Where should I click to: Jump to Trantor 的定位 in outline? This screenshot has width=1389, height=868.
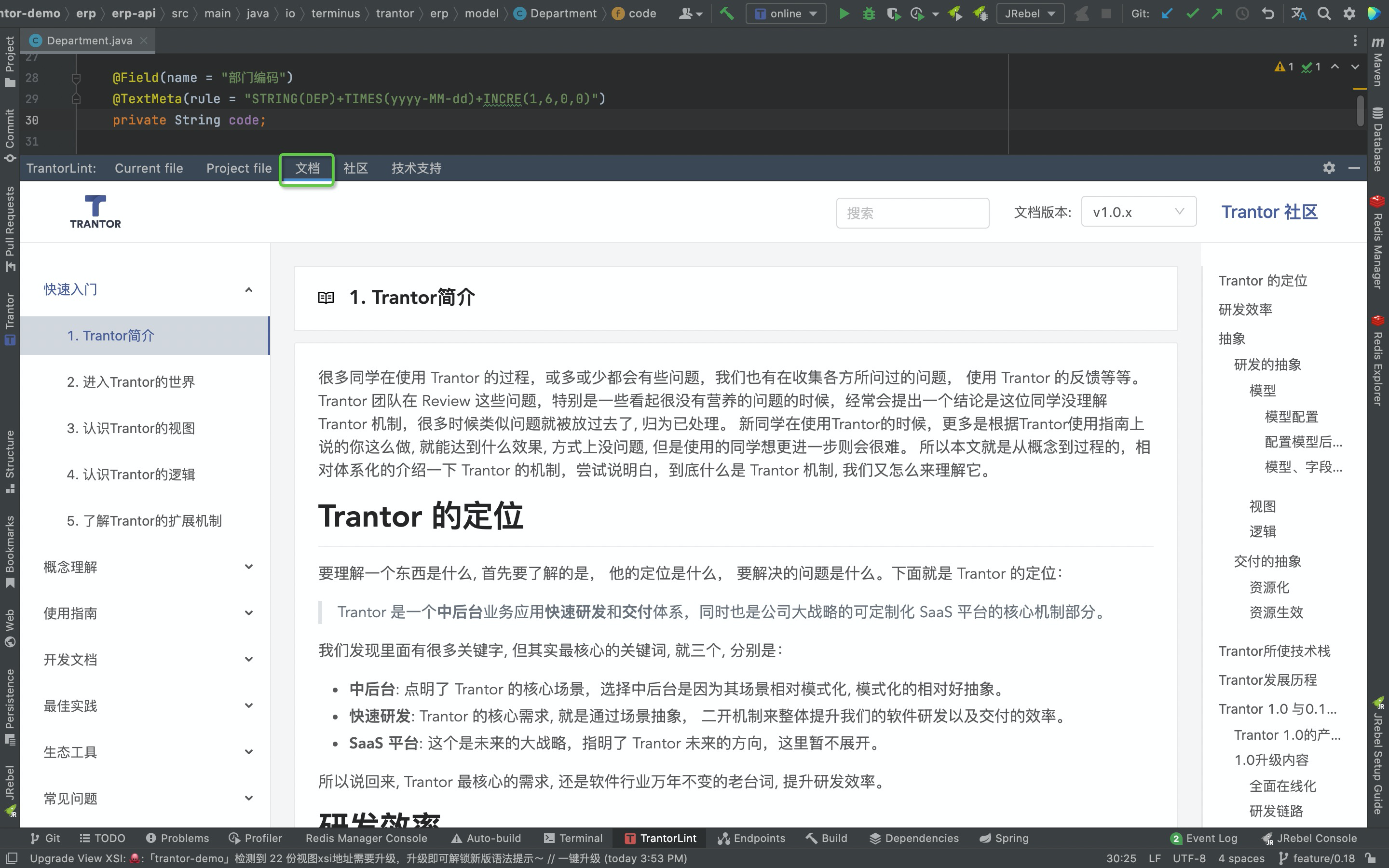pos(1263,281)
